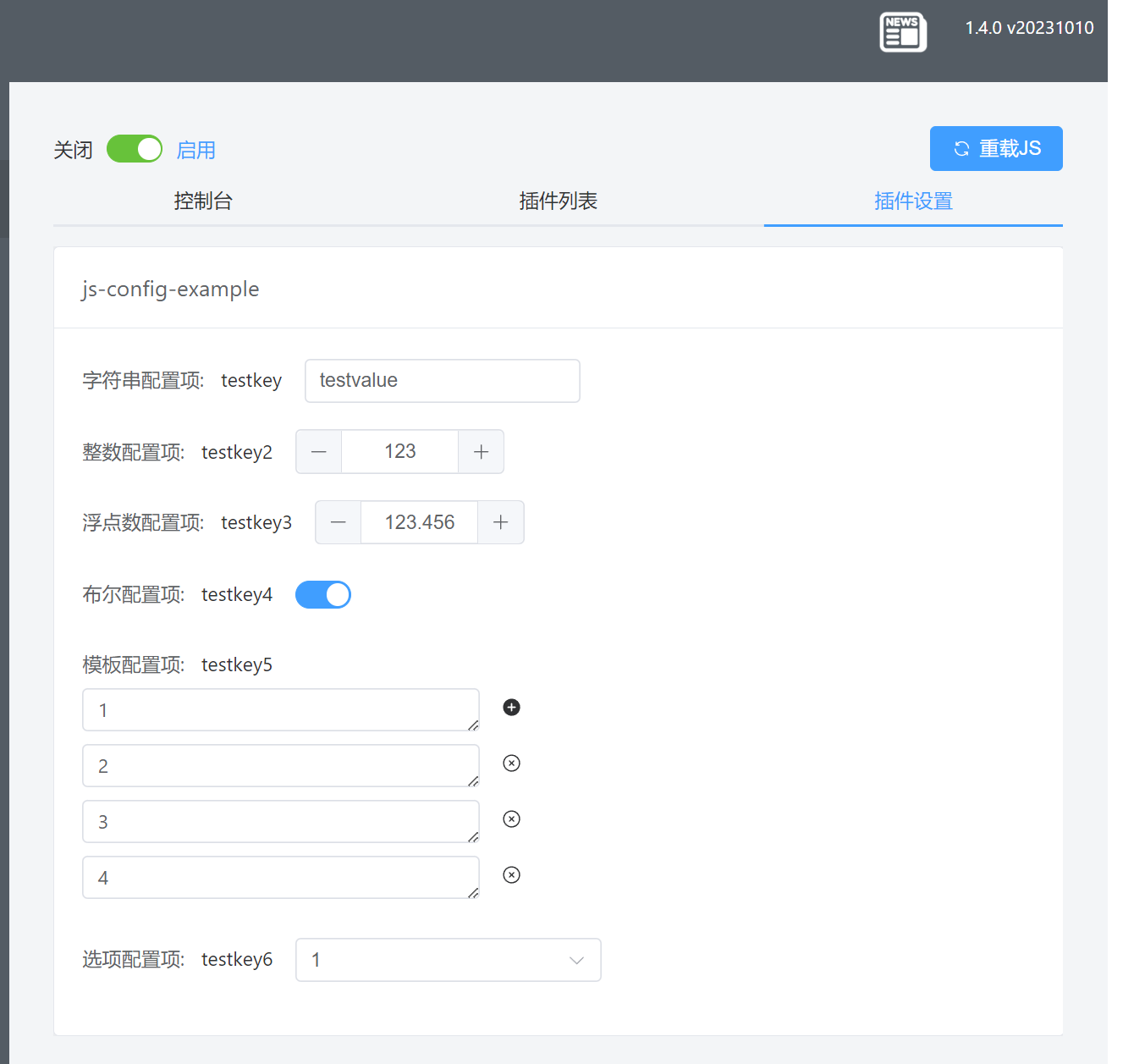
Task: Click plus icon to add template item
Action: pyautogui.click(x=511, y=707)
